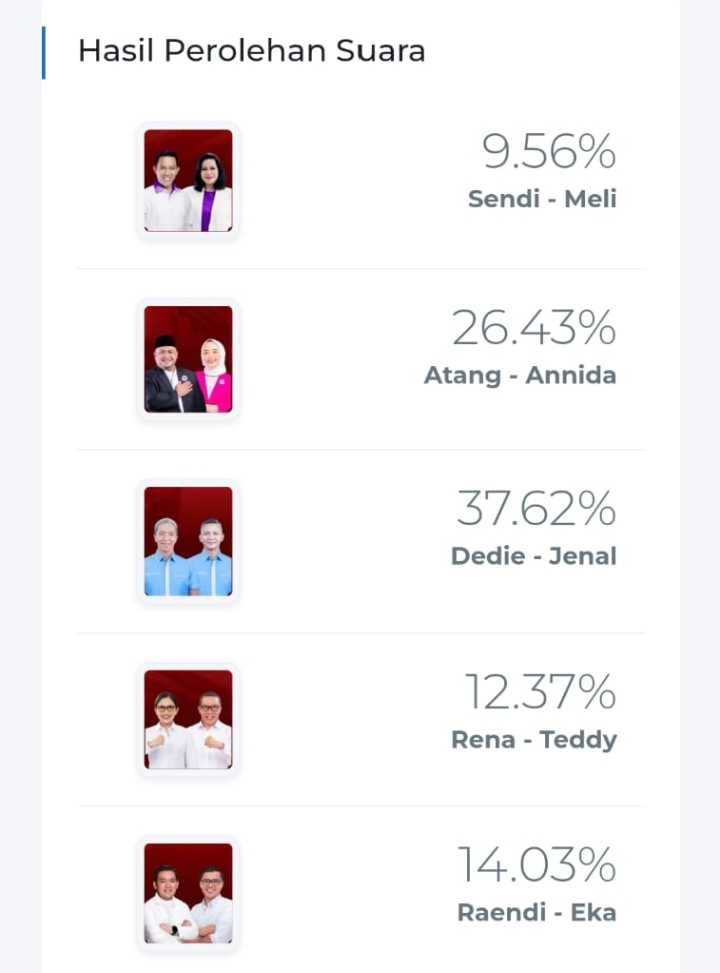Click divider line above Raendi - Eka row
Screen dimensions: 720x973
tap(361, 806)
